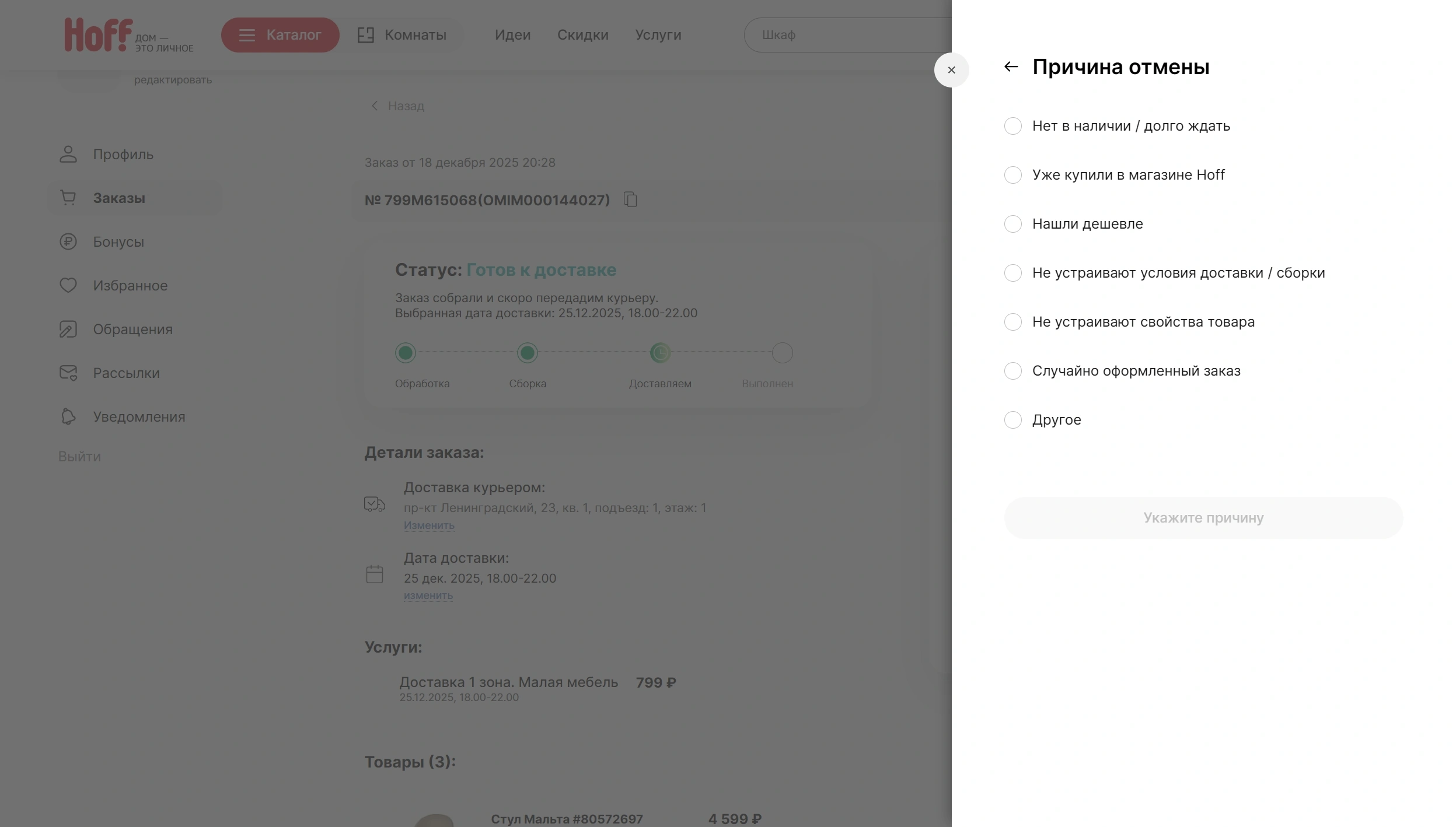
Task: Click the floor plan icon beside Комнаты
Action: pos(366,35)
